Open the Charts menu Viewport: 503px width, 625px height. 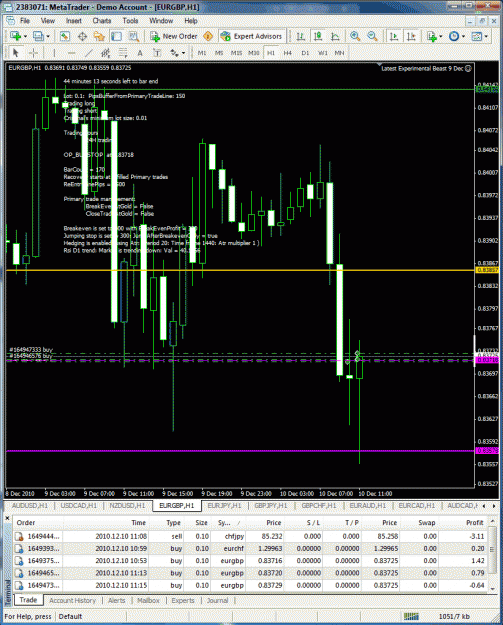pyautogui.click(x=102, y=21)
